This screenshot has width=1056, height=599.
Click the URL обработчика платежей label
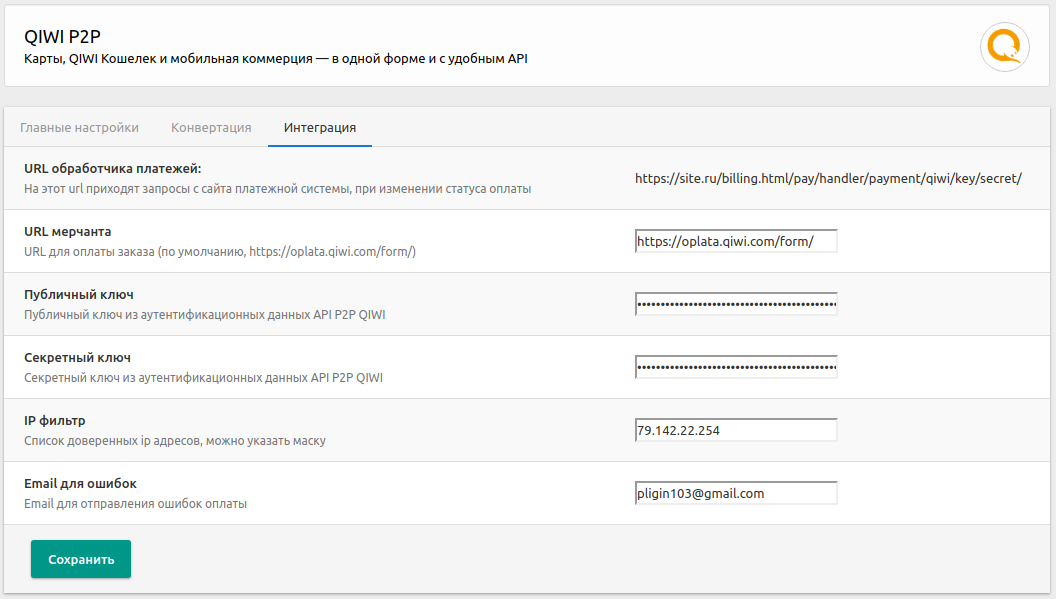coord(113,169)
